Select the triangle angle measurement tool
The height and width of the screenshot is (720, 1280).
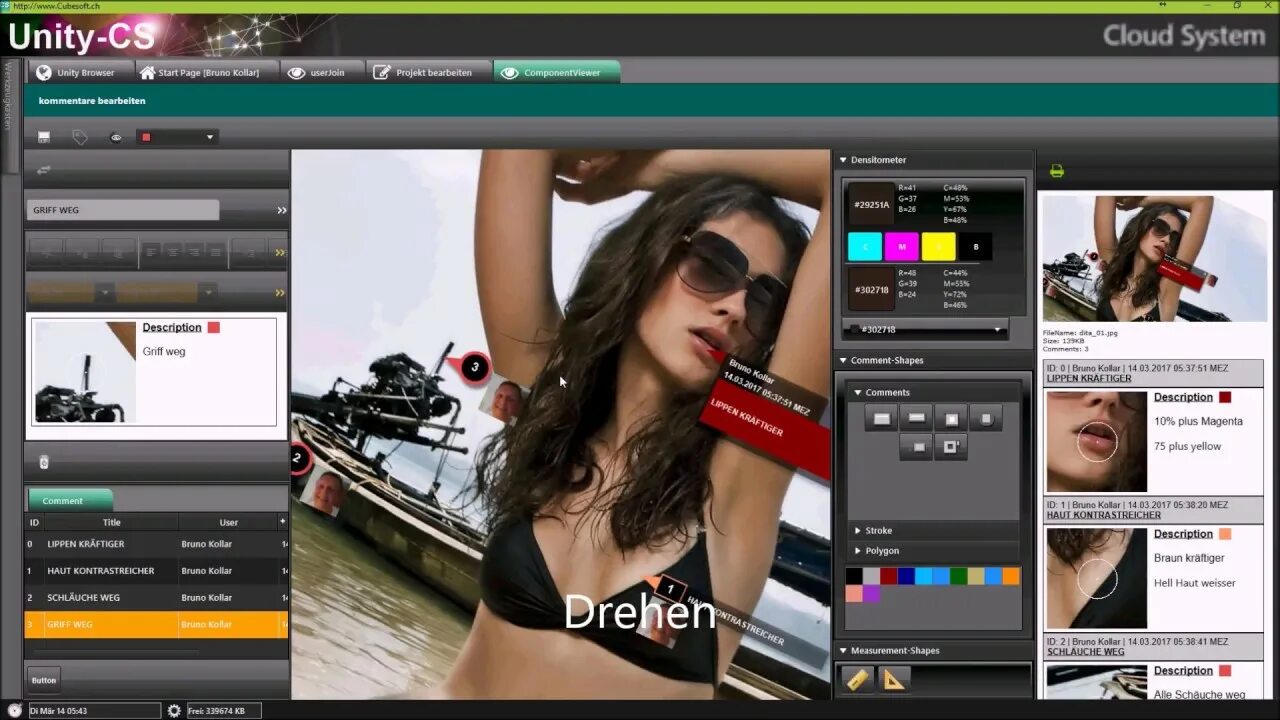893,680
